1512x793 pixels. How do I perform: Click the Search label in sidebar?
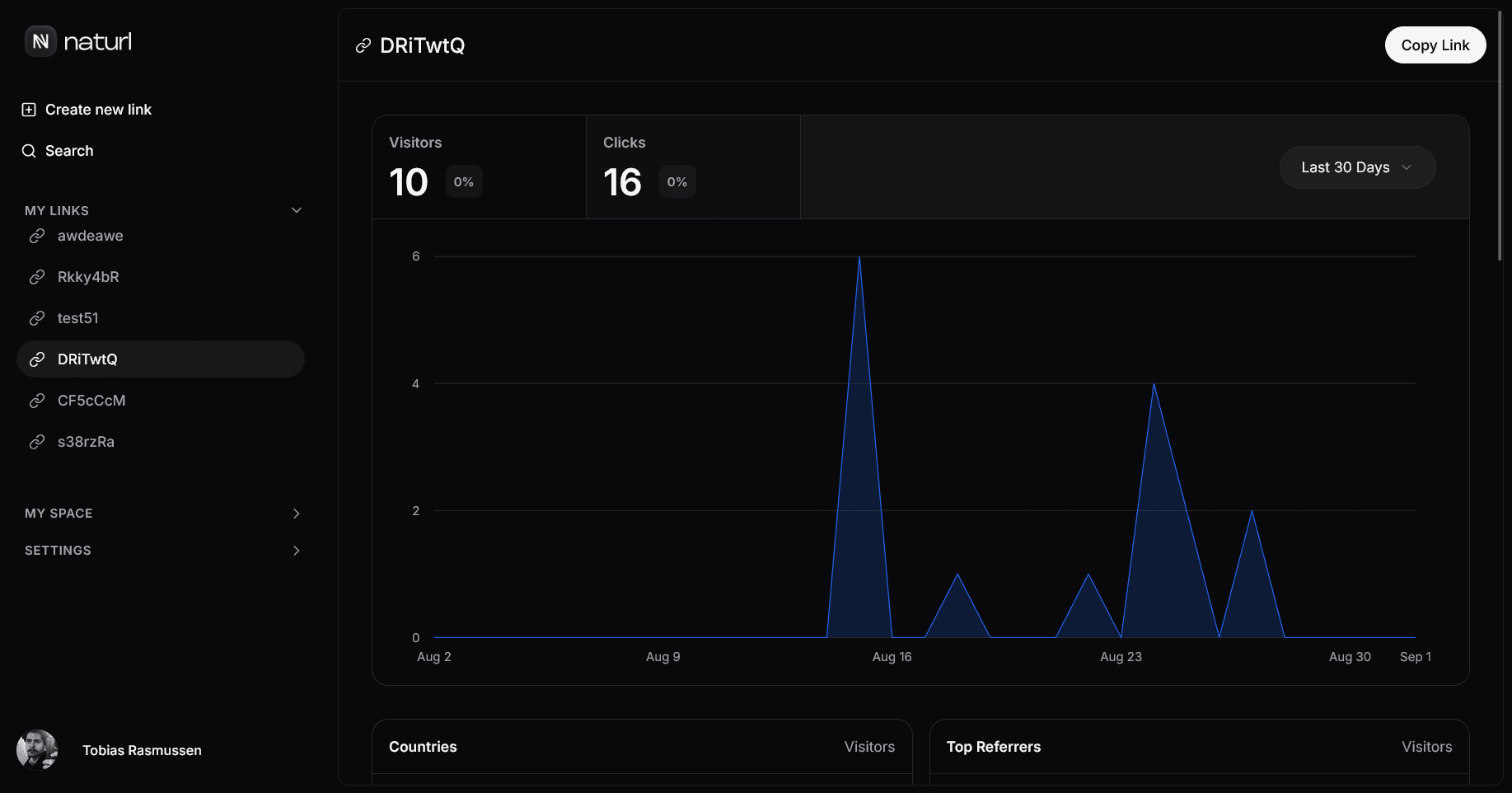[x=69, y=151]
